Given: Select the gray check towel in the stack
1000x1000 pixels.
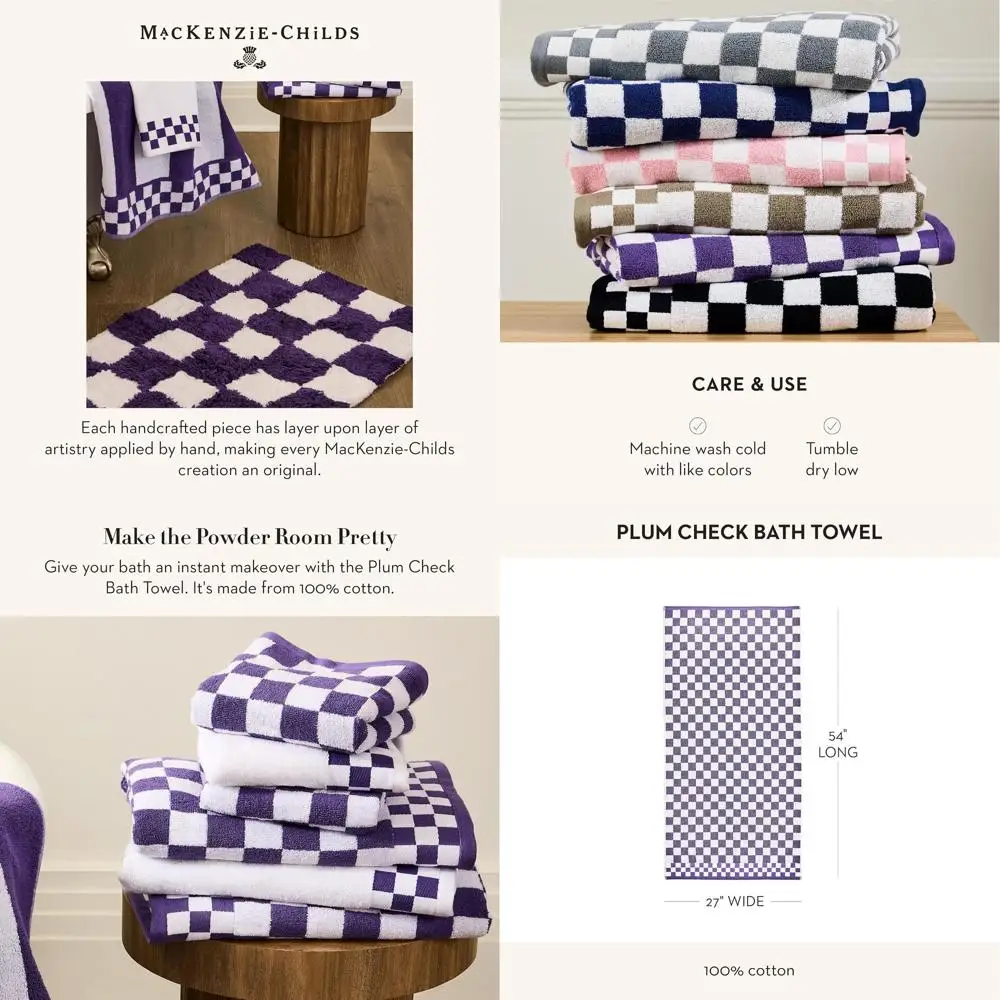Looking at the screenshot, I should click(714, 51).
